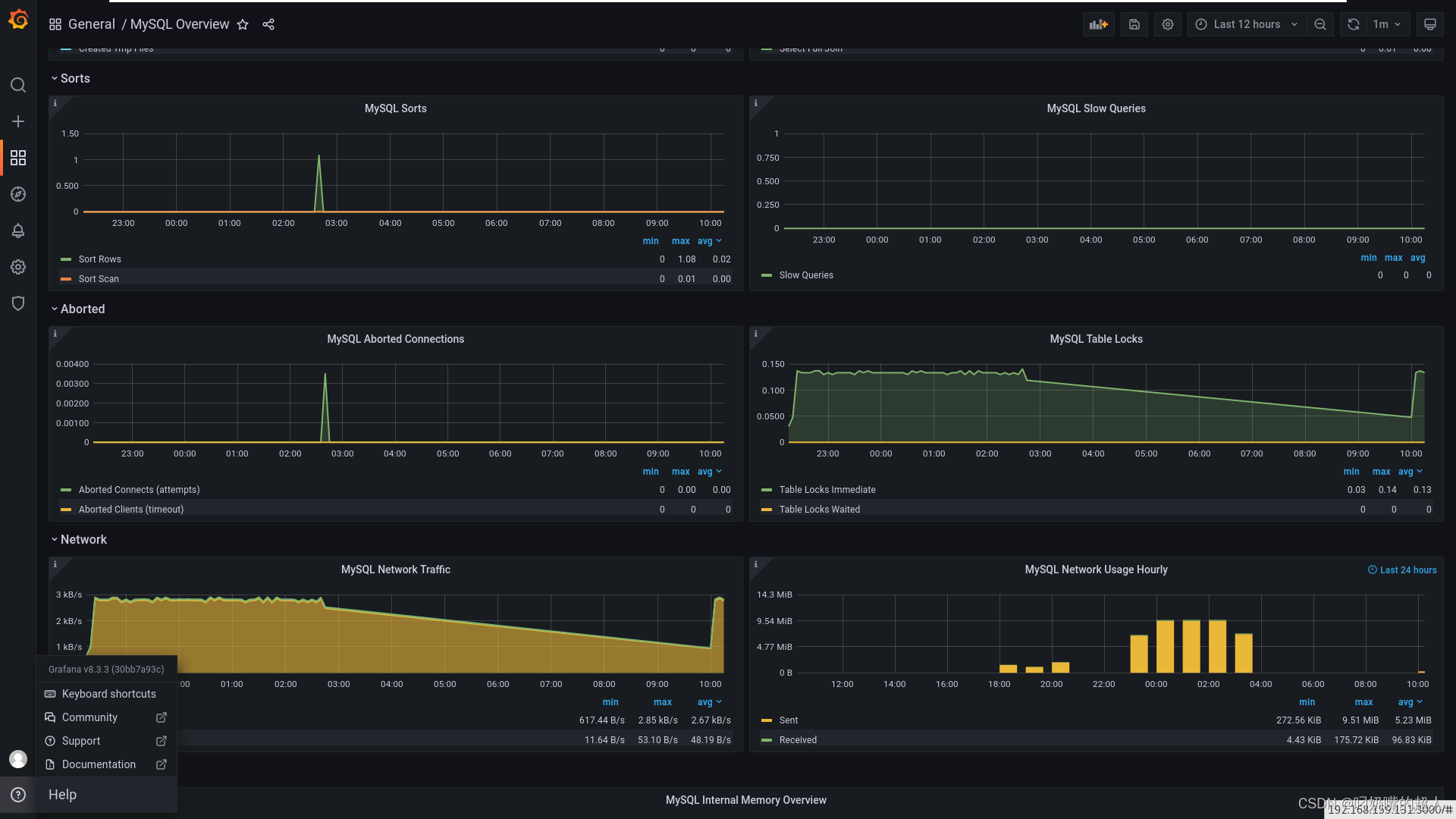Viewport: 1456px width, 819px height.
Task: Open the Create plus icon in sidebar
Action: coord(18,121)
